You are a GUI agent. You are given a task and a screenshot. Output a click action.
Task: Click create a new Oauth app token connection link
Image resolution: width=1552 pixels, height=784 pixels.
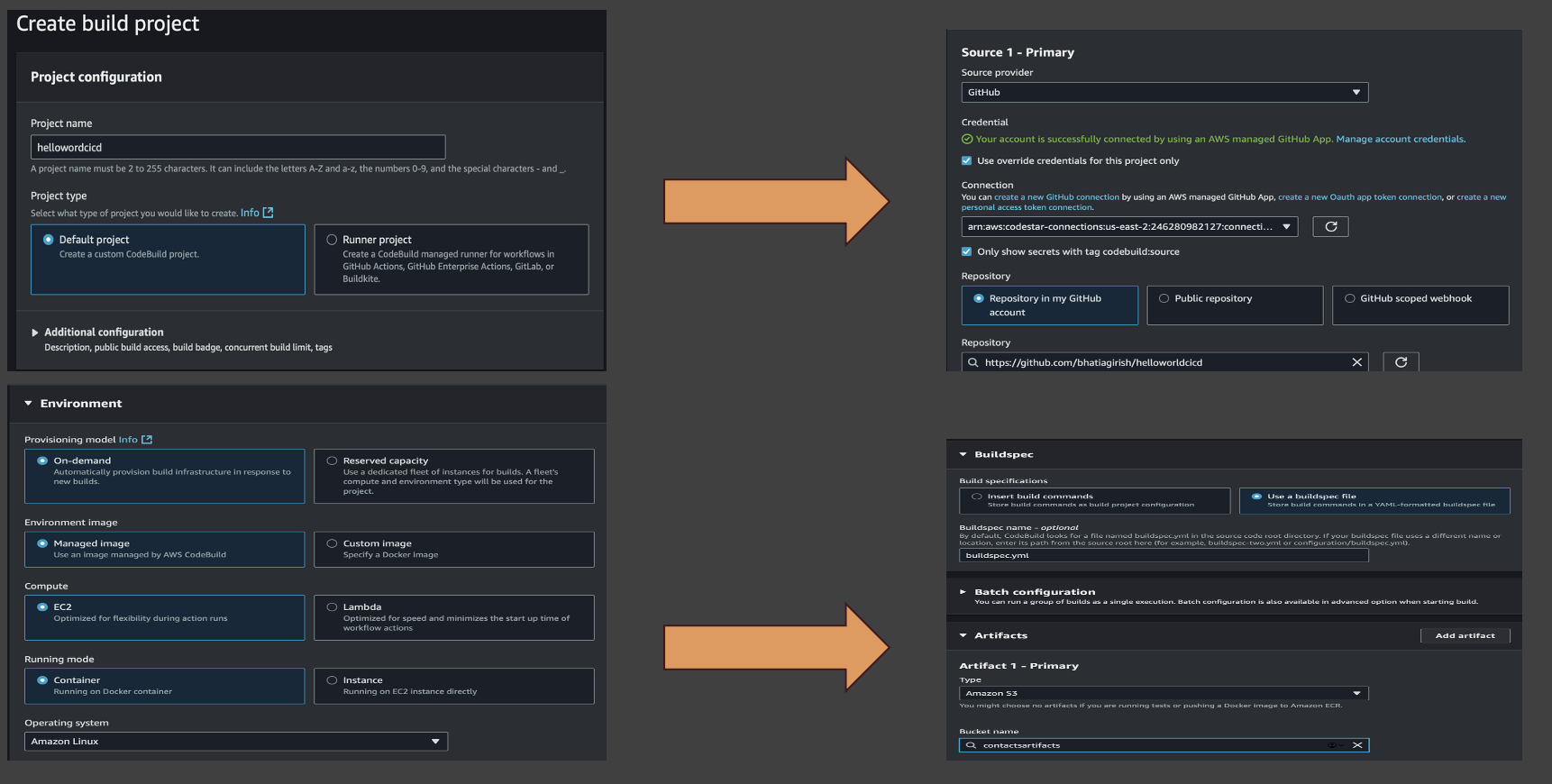pos(1360,197)
